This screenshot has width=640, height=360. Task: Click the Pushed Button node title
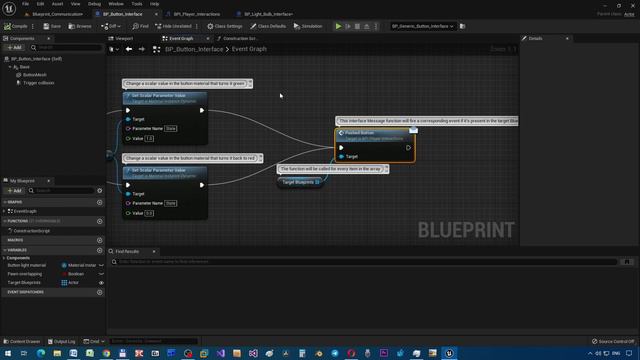click(x=360, y=133)
